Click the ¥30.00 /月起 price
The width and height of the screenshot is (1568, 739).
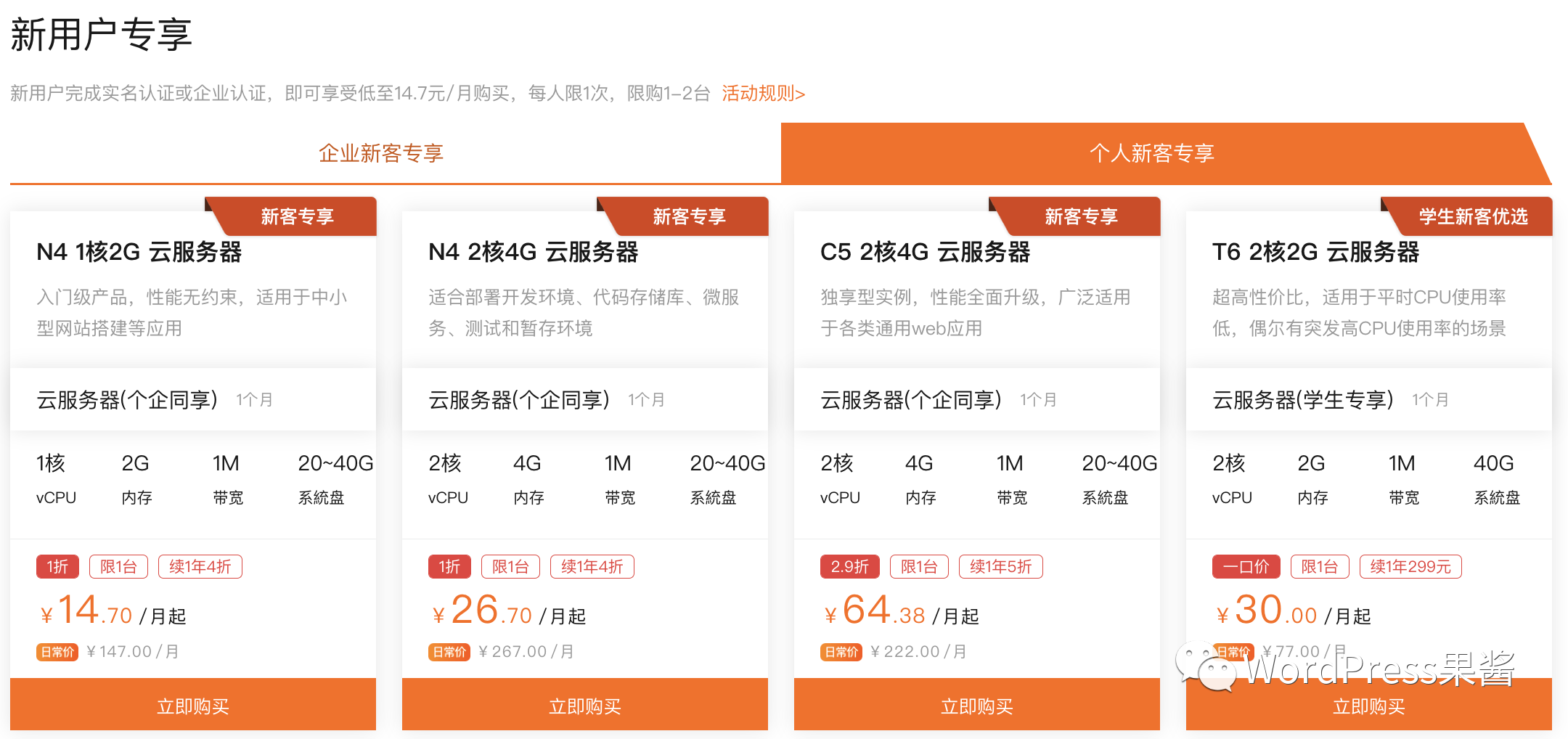[x=1294, y=611]
